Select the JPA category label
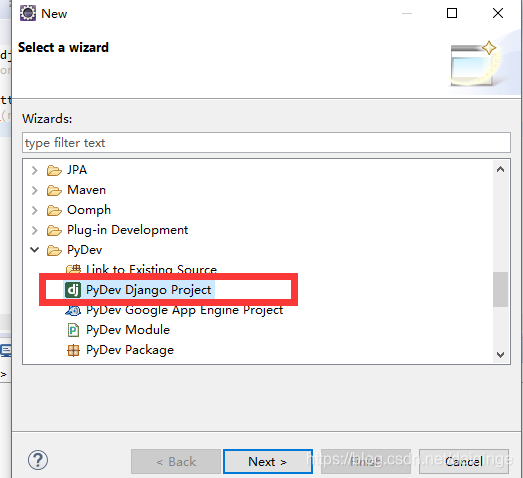 77,170
